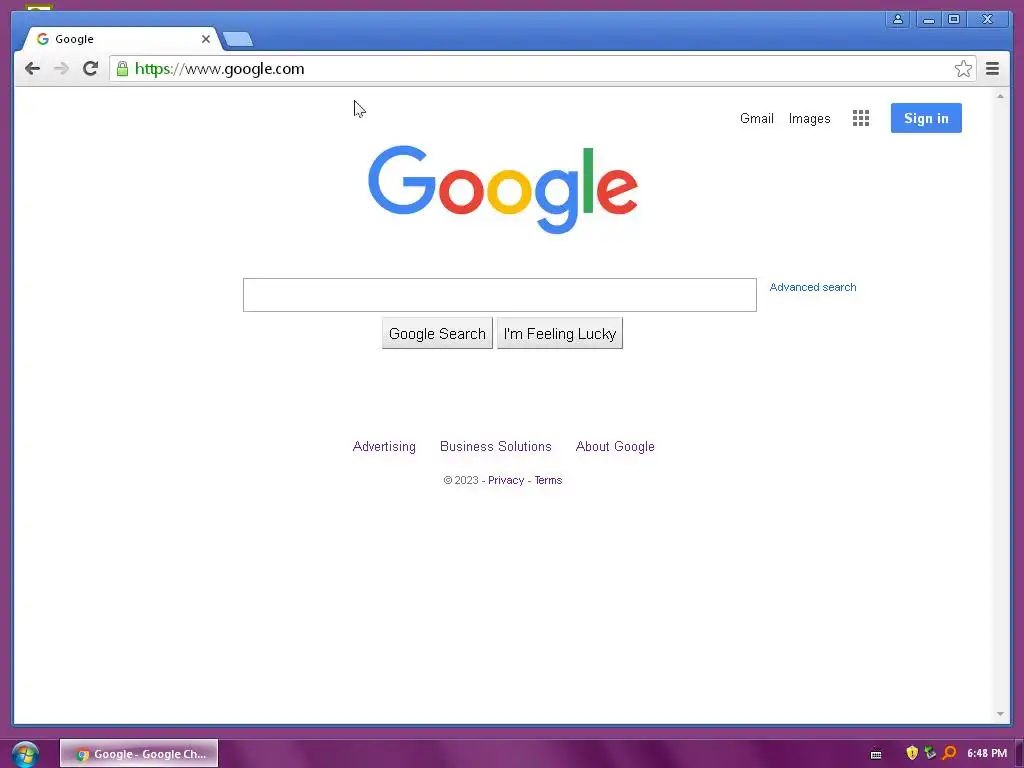Open a new tab
This screenshot has width=1024, height=768.
[238, 40]
